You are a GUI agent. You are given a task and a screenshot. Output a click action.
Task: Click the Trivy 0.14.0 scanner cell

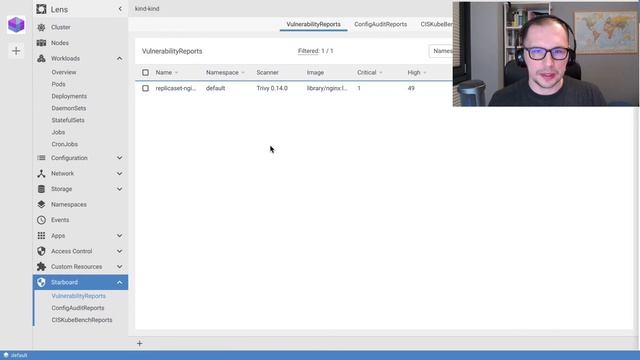pyautogui.click(x=272, y=88)
